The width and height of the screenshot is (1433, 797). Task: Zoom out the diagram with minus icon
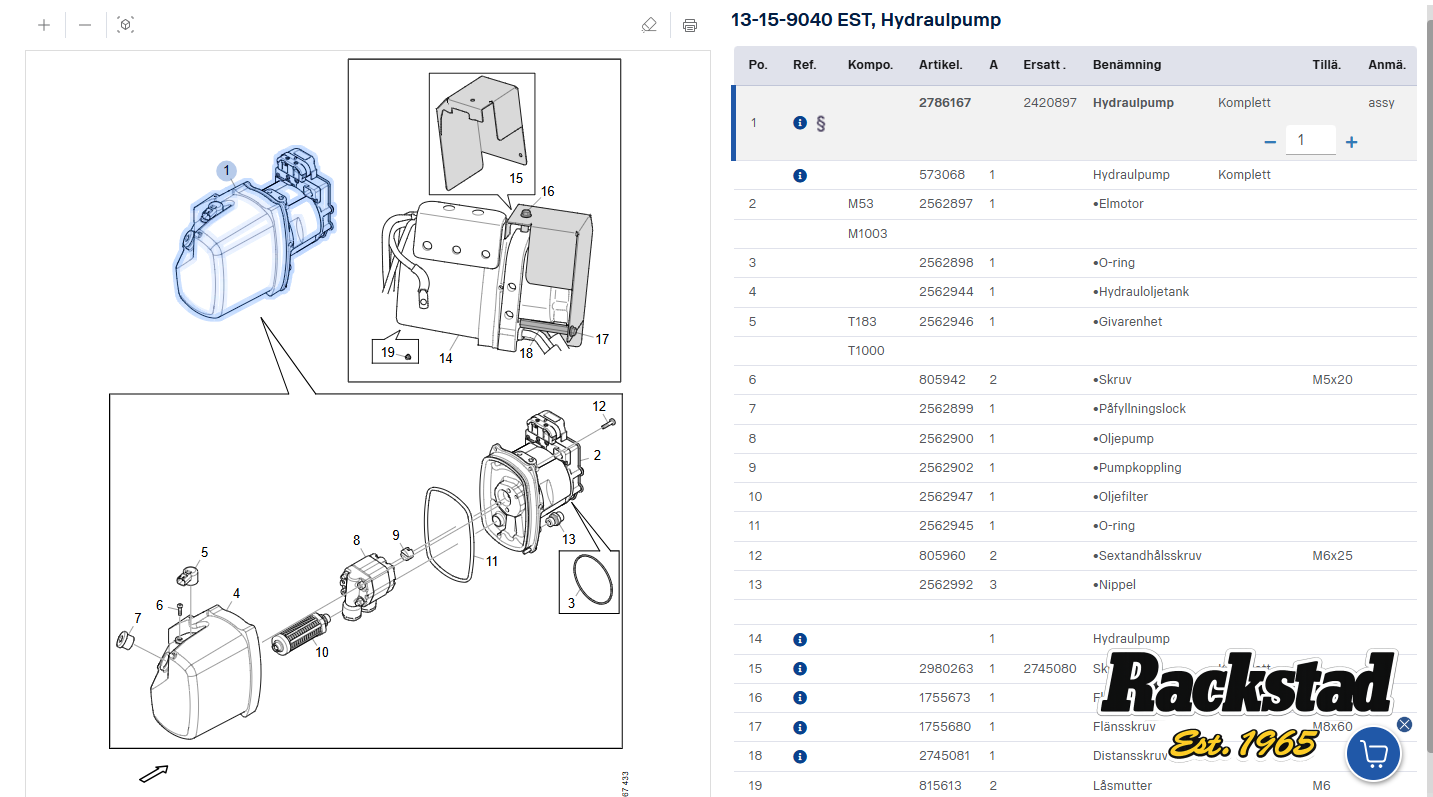[85, 25]
